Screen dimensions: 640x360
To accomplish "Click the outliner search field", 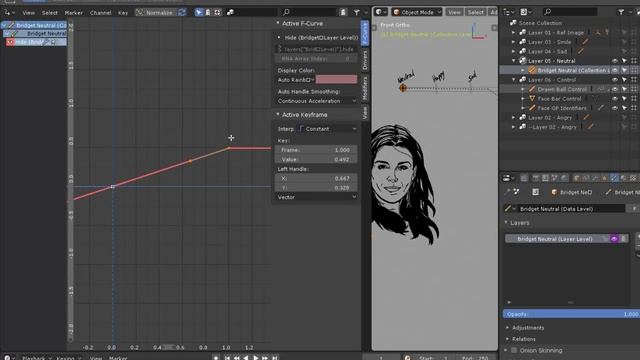I will click(570, 12).
